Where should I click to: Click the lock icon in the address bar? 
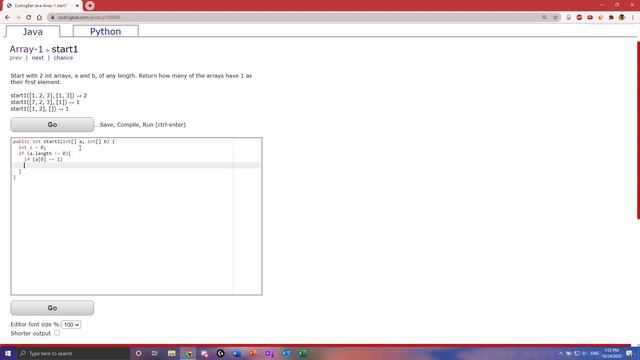pos(53,18)
